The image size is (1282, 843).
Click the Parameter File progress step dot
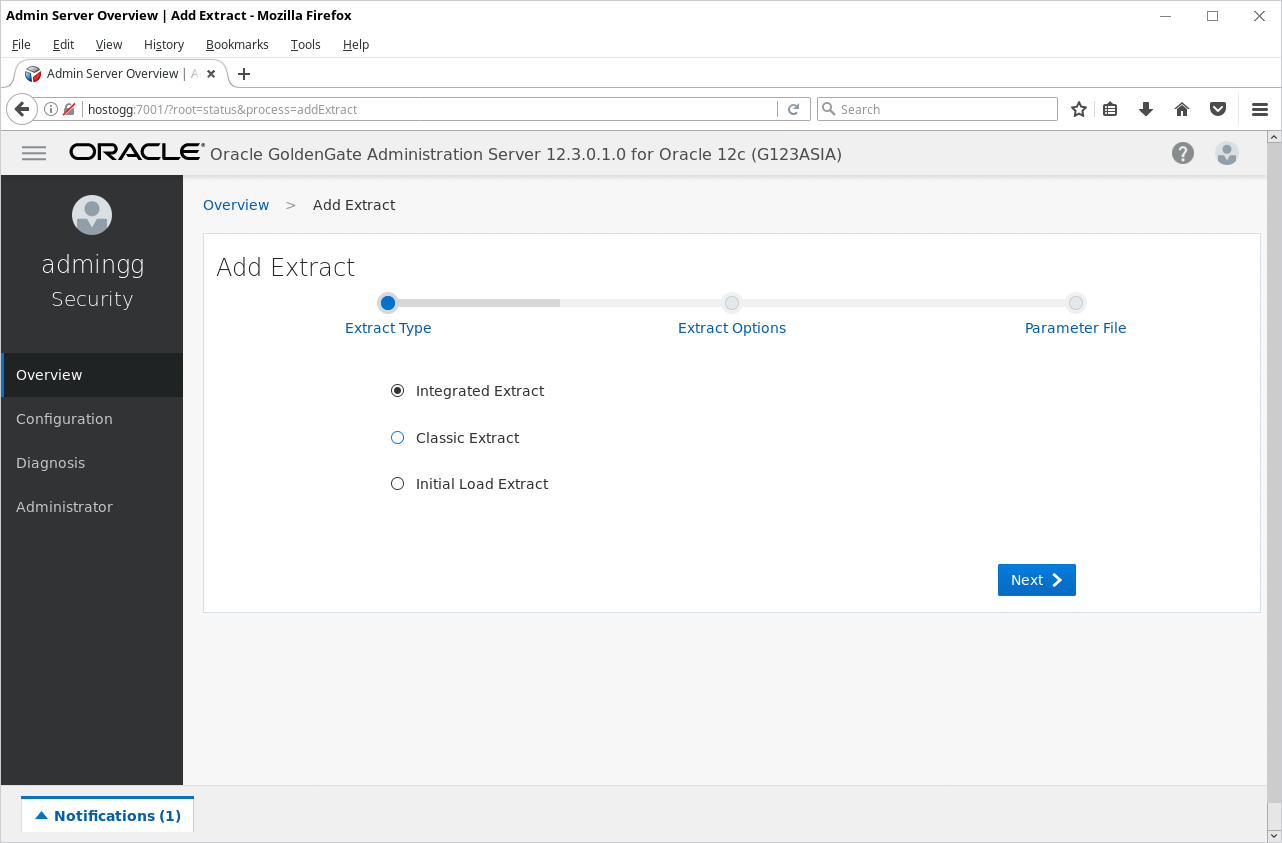(1076, 303)
